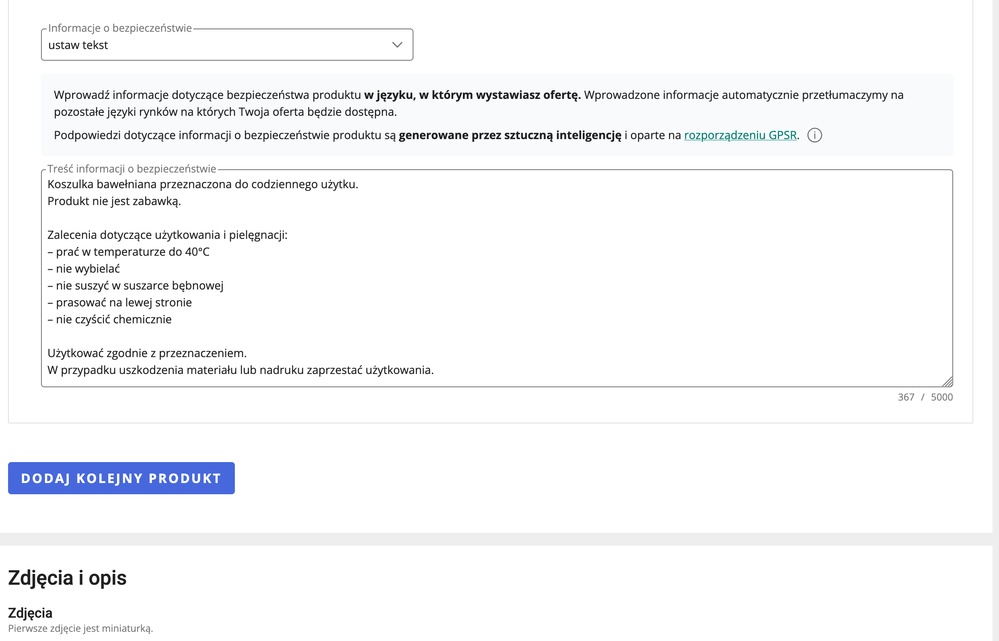
Task: Click the "Zdjęcia" subheading
Action: pos(31,611)
